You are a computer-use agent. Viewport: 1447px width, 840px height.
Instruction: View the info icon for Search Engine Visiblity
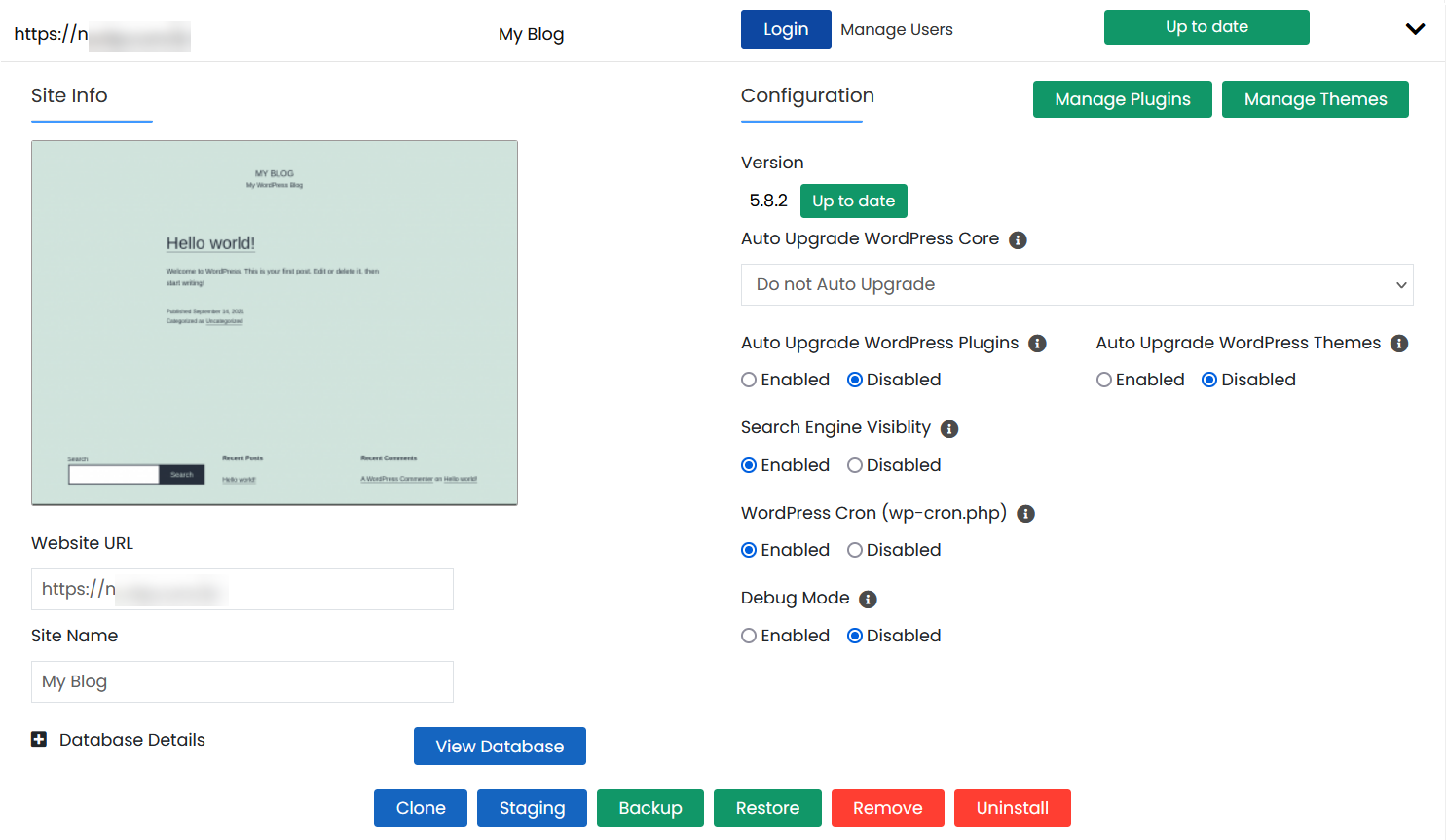click(949, 428)
